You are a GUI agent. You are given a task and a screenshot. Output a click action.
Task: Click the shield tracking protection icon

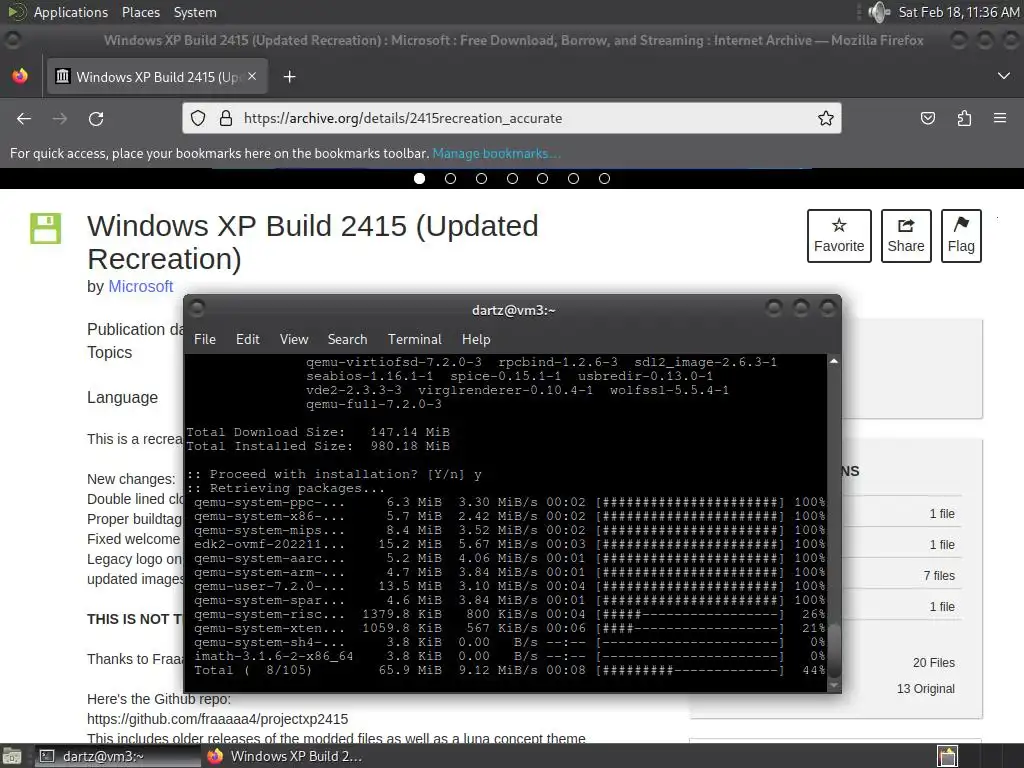198,118
